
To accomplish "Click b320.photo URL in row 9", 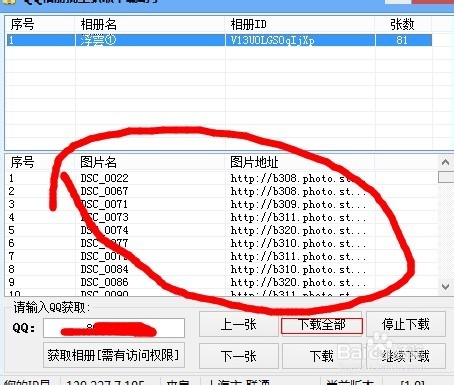I will pos(298,282).
